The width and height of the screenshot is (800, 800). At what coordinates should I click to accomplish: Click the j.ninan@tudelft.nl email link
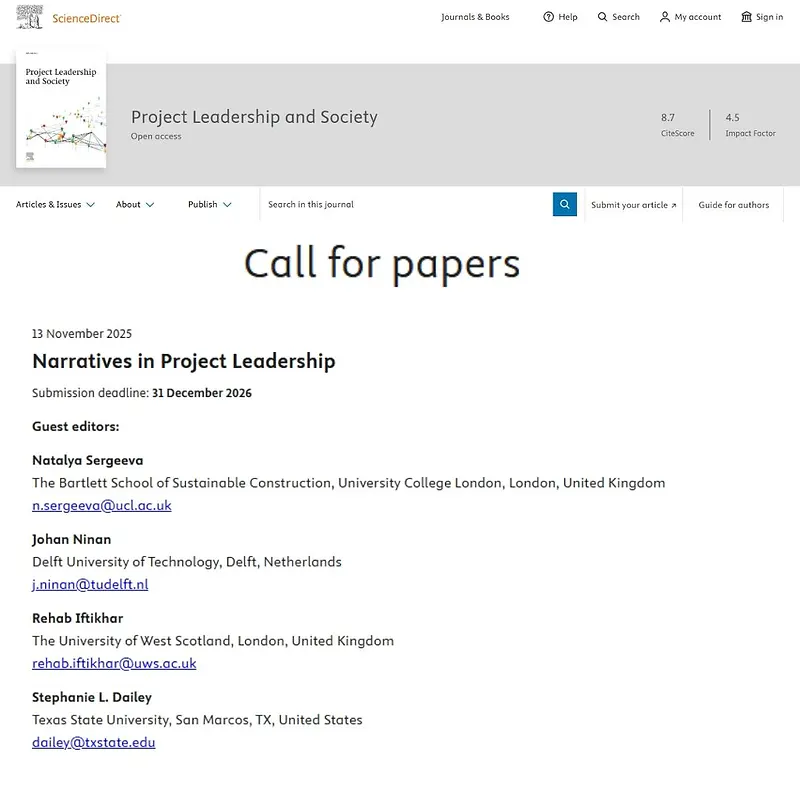[89, 584]
